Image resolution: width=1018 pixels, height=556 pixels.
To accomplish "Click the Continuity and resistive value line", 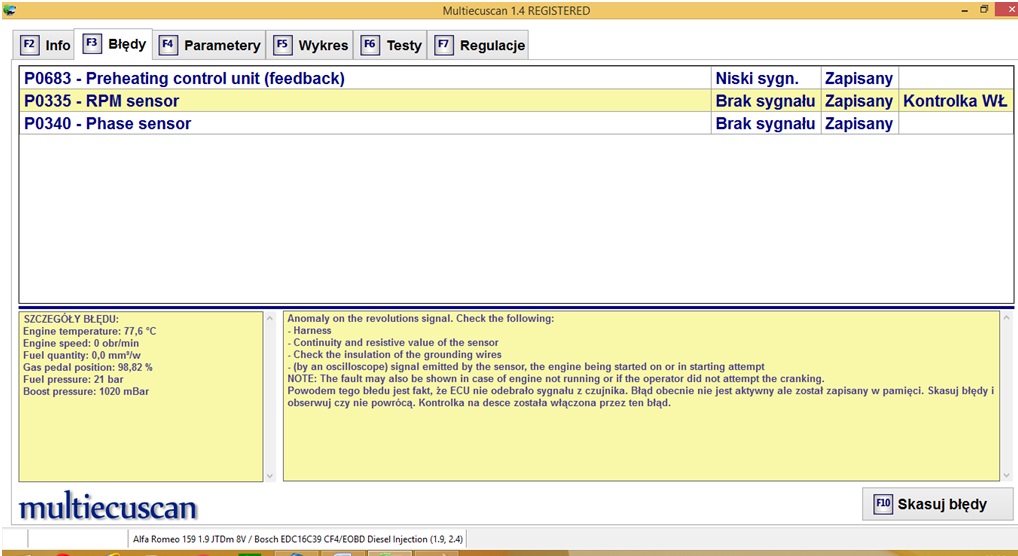I will pos(393,342).
